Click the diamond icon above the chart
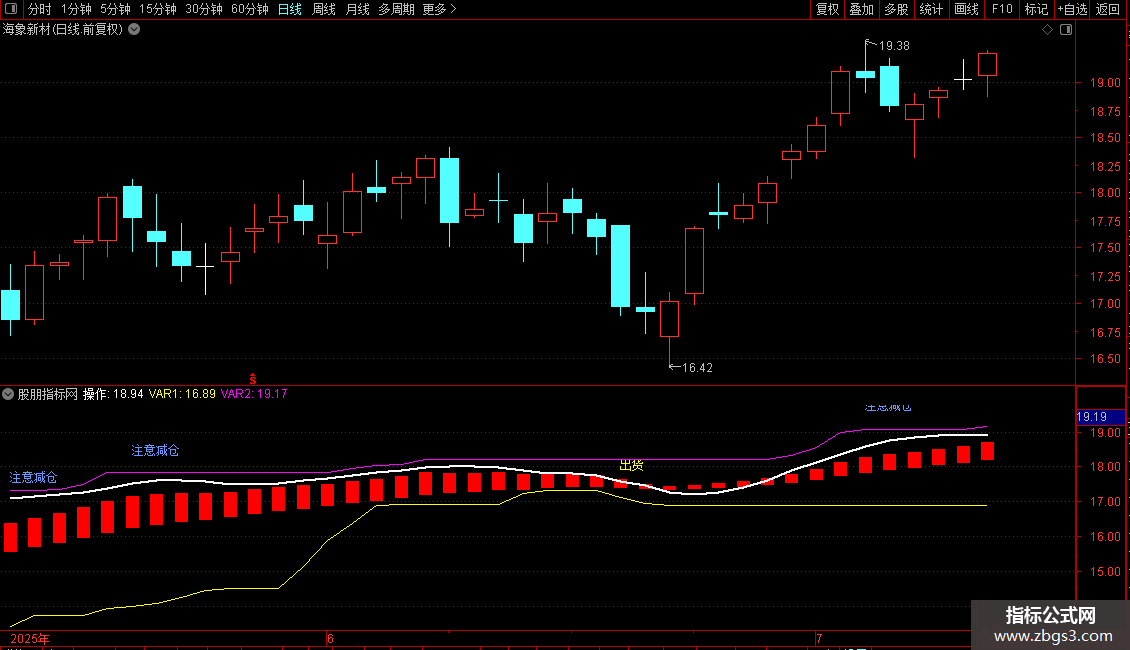Viewport: 1130px width, 650px height. 1047,30
